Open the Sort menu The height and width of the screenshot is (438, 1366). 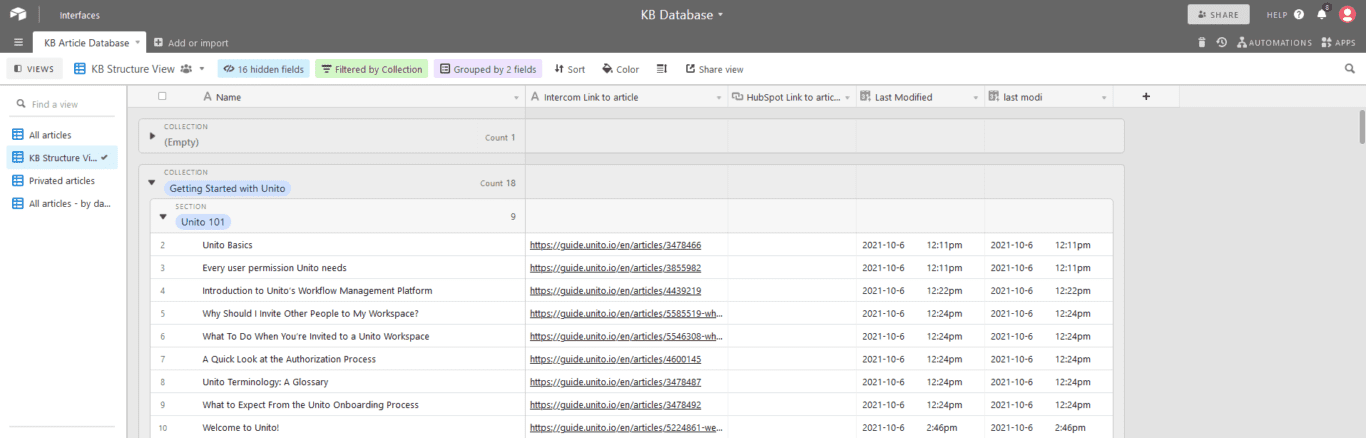click(x=570, y=69)
